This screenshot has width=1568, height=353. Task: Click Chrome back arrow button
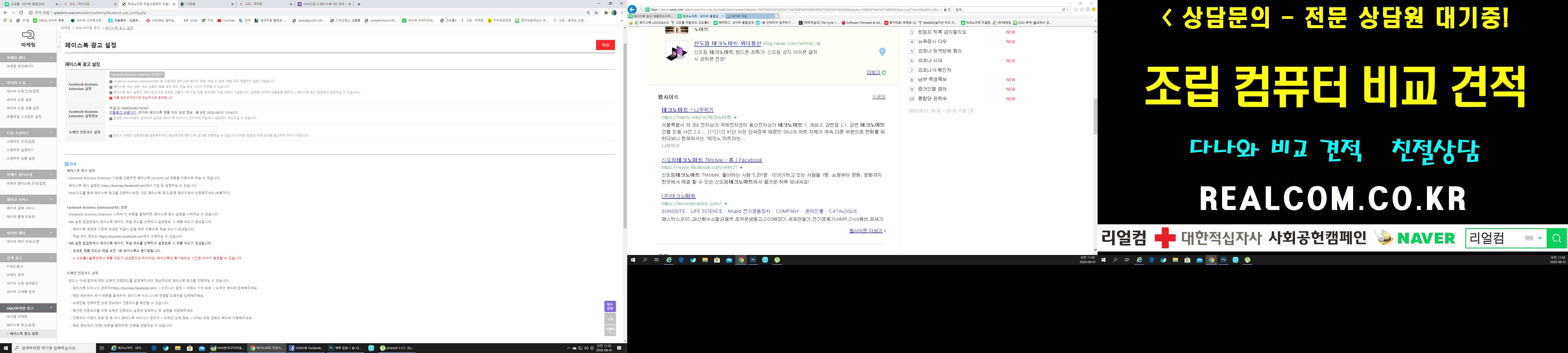pyautogui.click(x=5, y=12)
